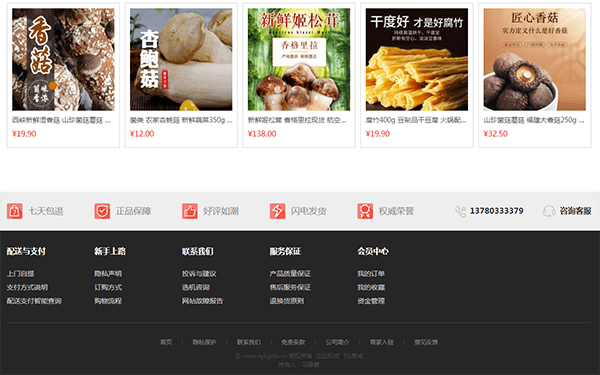Open 退换货原则 footer link
This screenshot has width=600, height=375.
[x=287, y=301]
